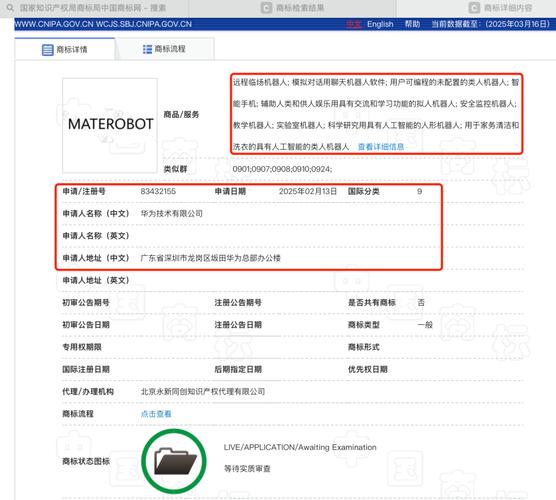This screenshot has height=500, width=556.
Task: Click the search magnifier icon in first tab
Action: [11, 7]
